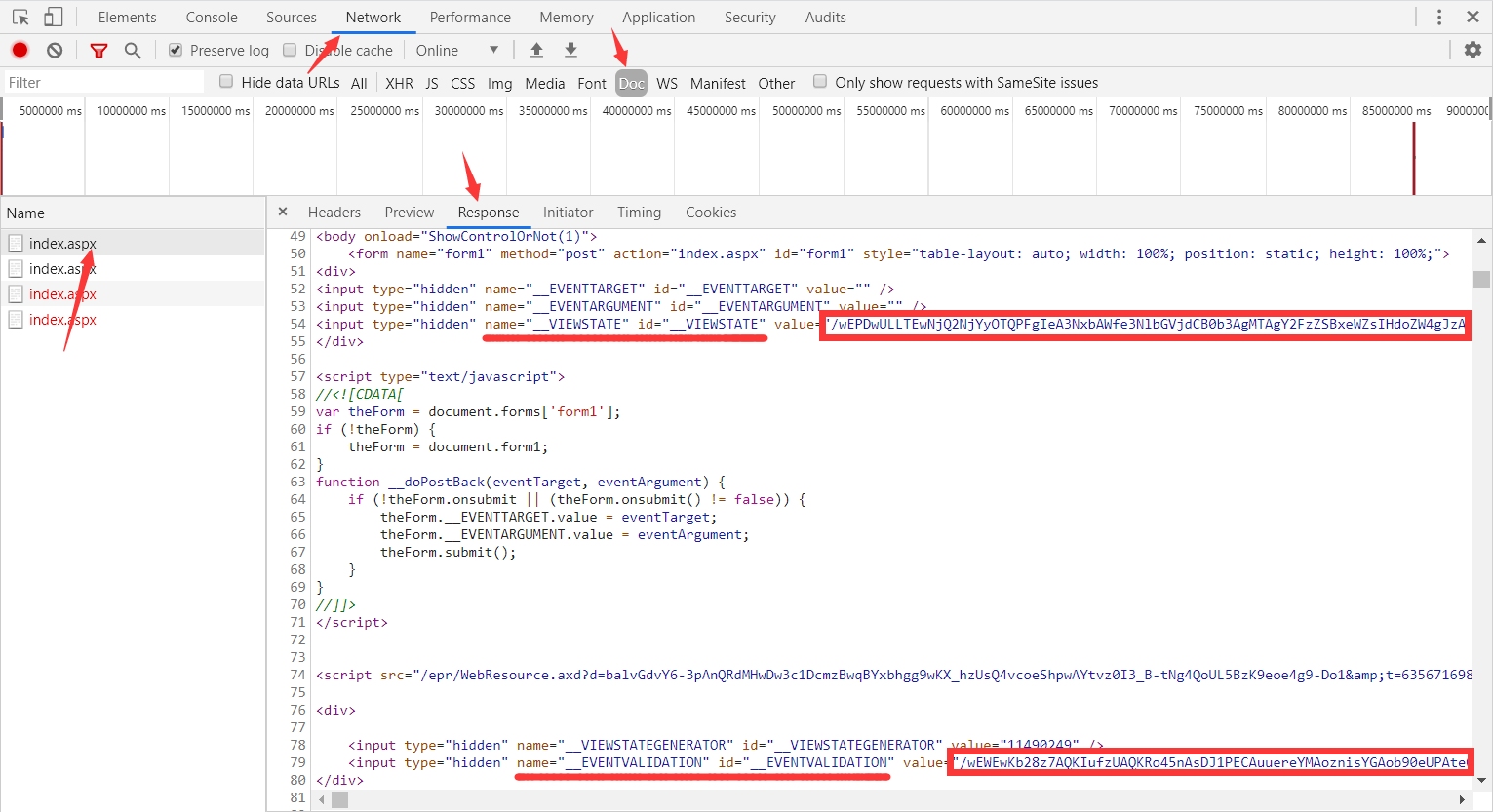This screenshot has width=1493, height=812.
Task: Switch to the Console tab
Action: (x=212, y=18)
